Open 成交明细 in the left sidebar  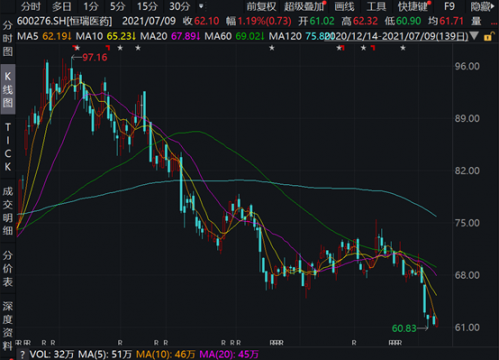[8, 211]
